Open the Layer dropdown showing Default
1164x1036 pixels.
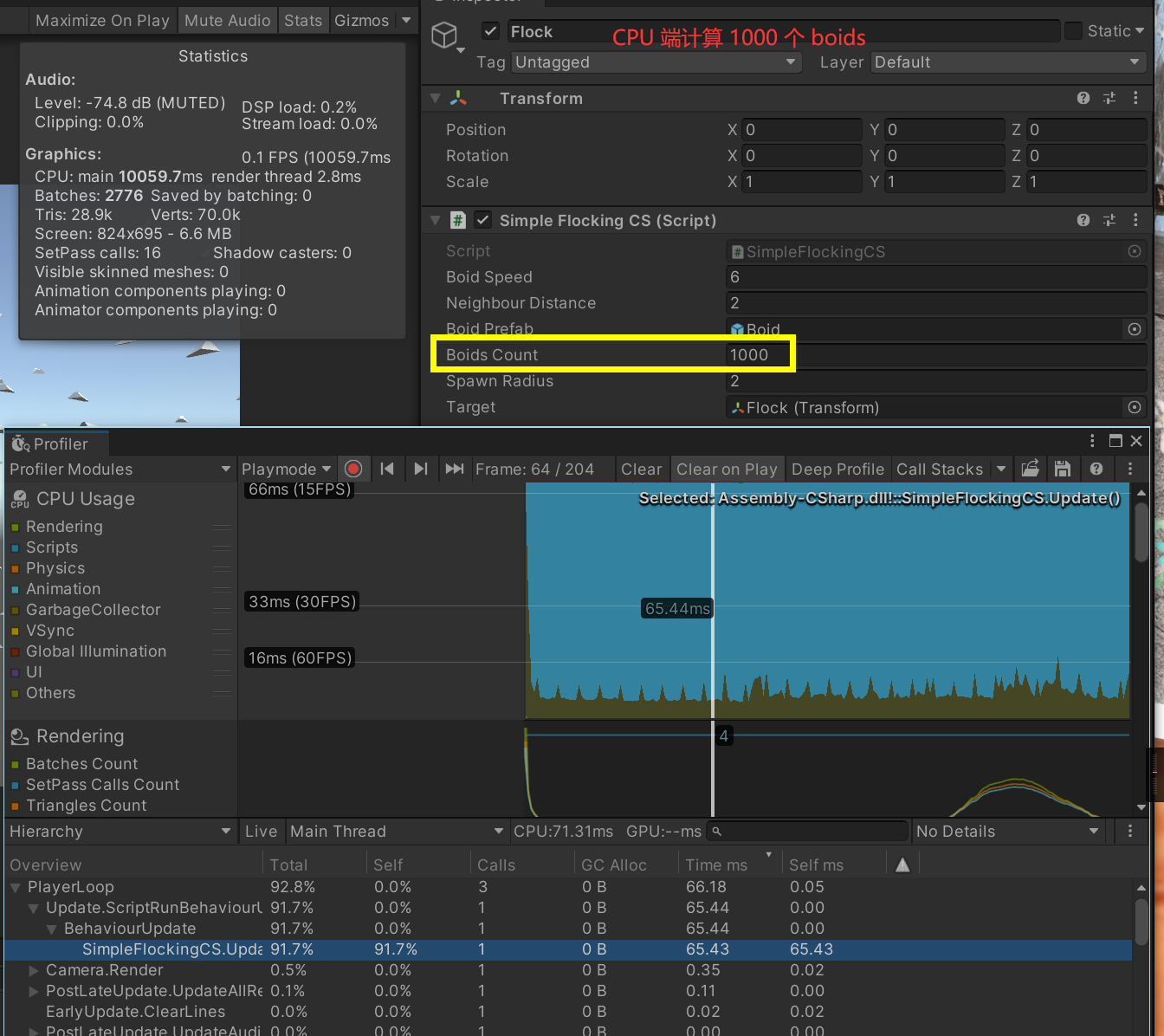[1008, 62]
